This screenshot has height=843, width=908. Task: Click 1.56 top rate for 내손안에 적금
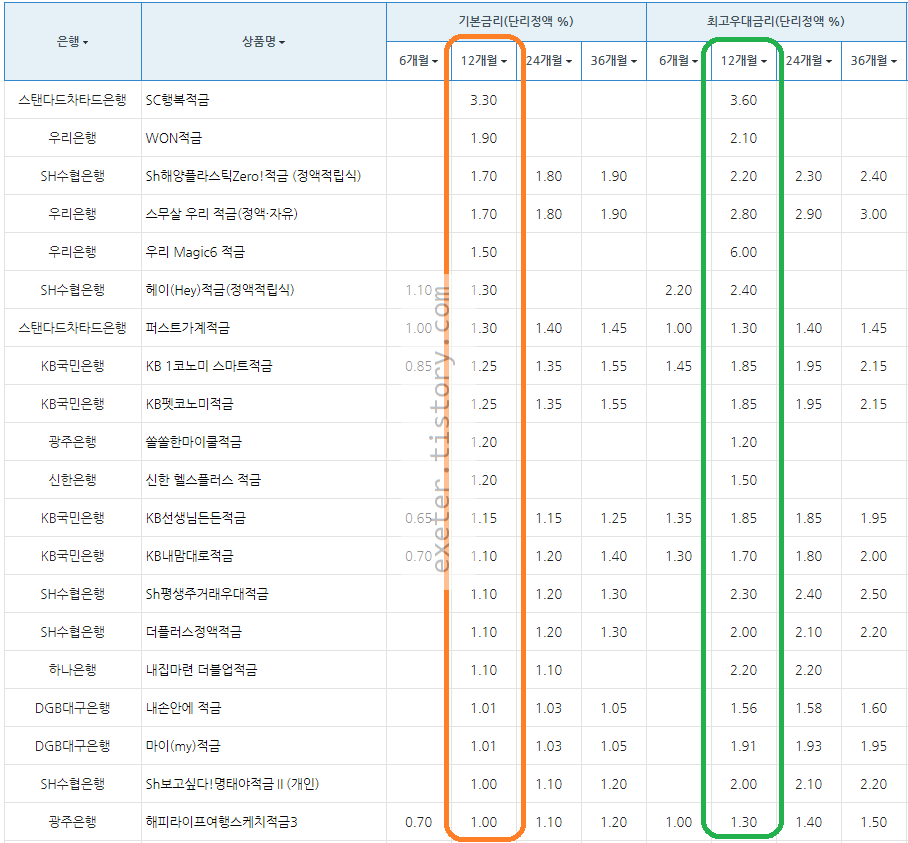(x=744, y=708)
